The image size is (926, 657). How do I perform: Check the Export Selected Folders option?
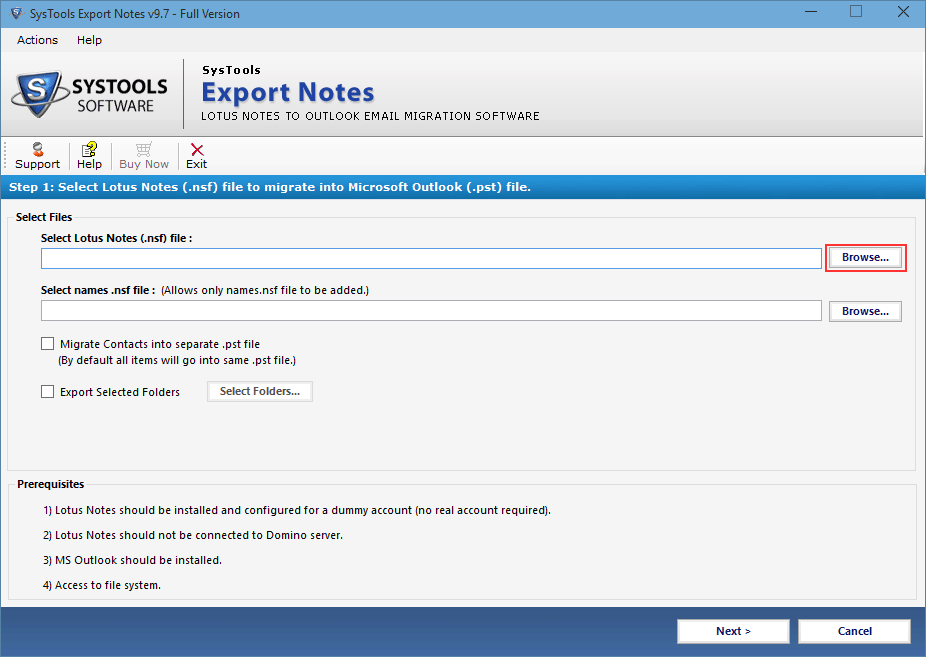(x=47, y=391)
